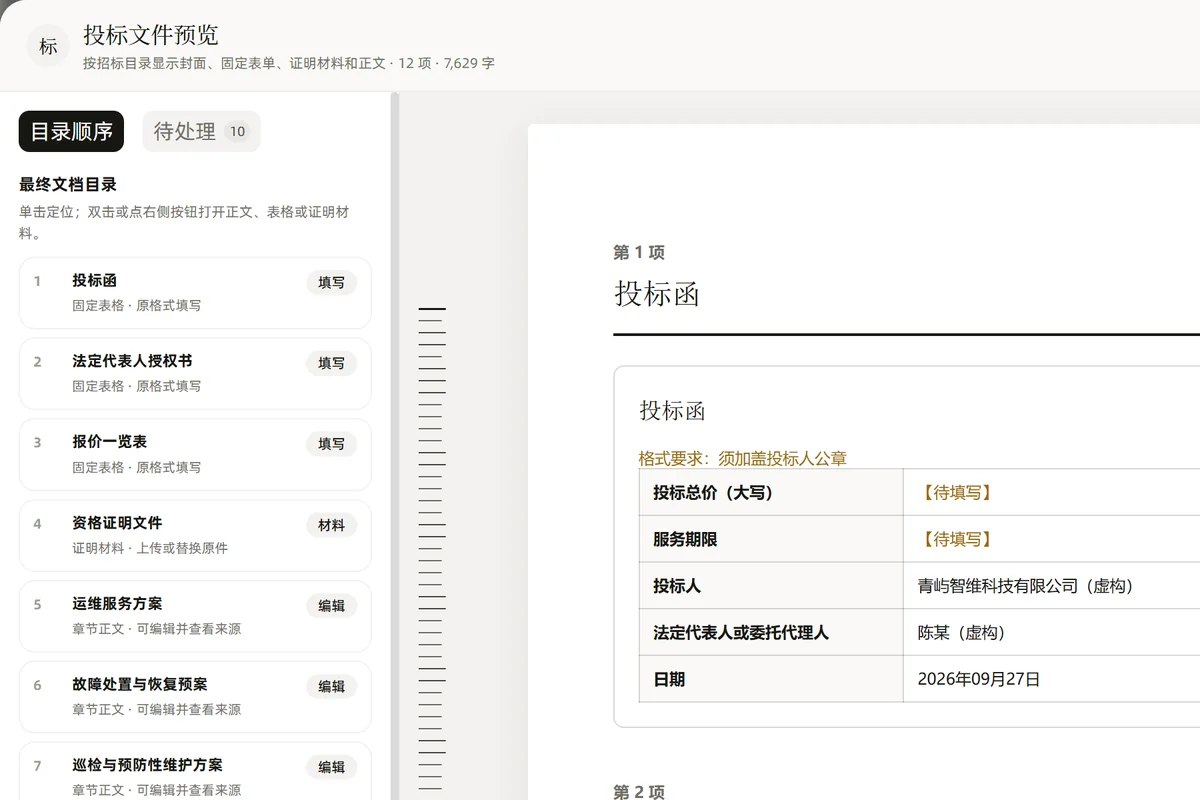This screenshot has width=1200, height=800.
Task: Click the 服务期限 label cell
Action: click(x=771, y=539)
